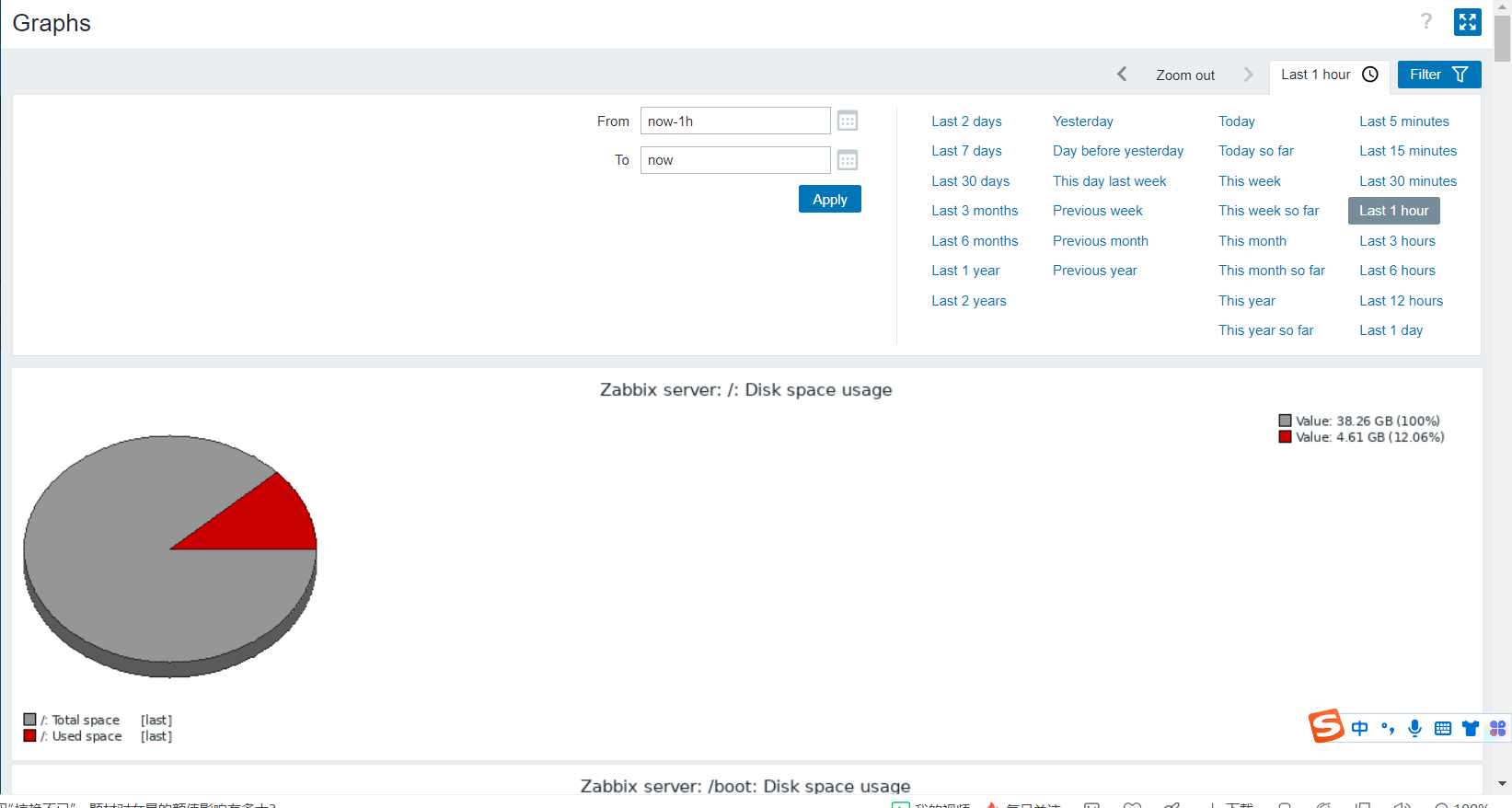Focus the From input field
Image resolution: width=1512 pixels, height=808 pixels.
pyautogui.click(x=735, y=121)
